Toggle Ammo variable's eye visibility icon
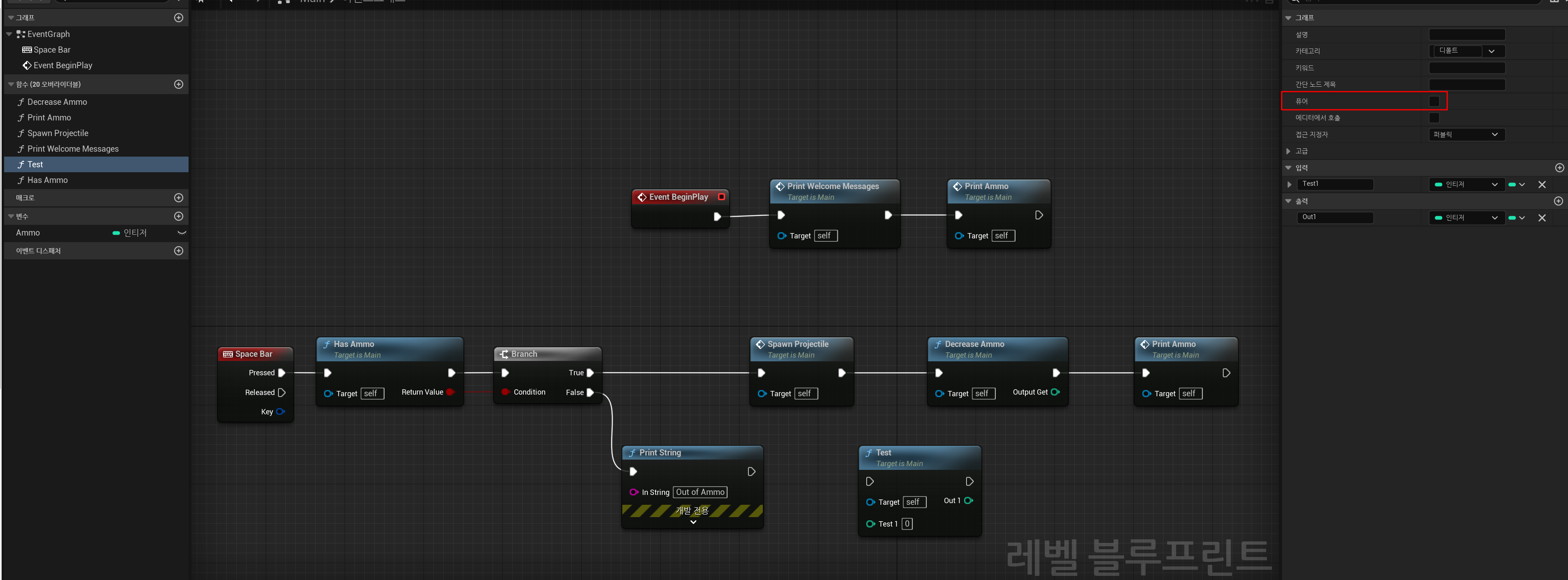 (182, 233)
